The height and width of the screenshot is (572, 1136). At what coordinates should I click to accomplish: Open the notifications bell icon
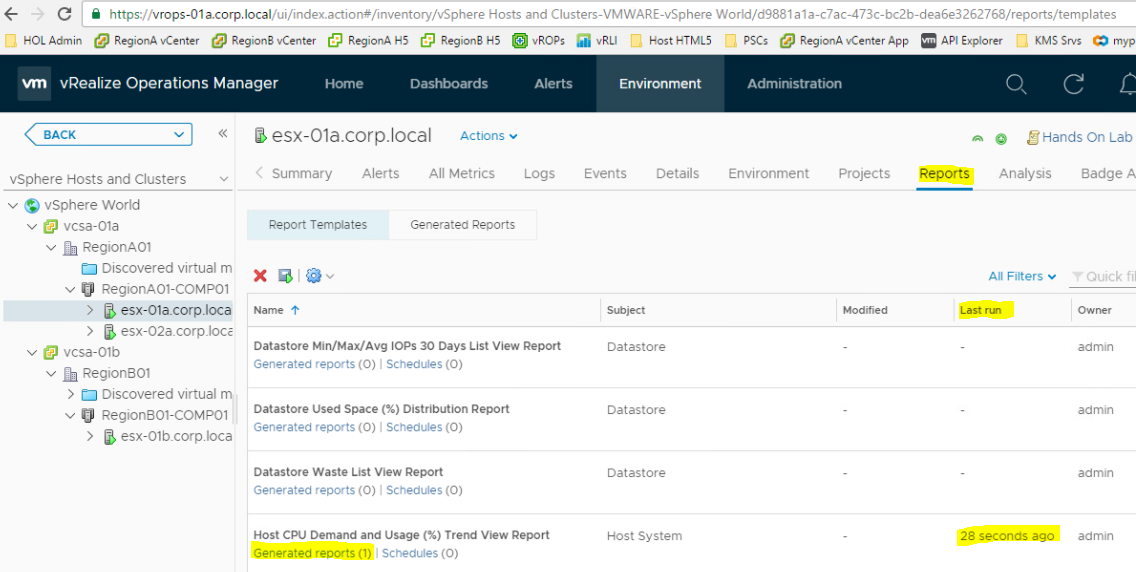[1127, 84]
